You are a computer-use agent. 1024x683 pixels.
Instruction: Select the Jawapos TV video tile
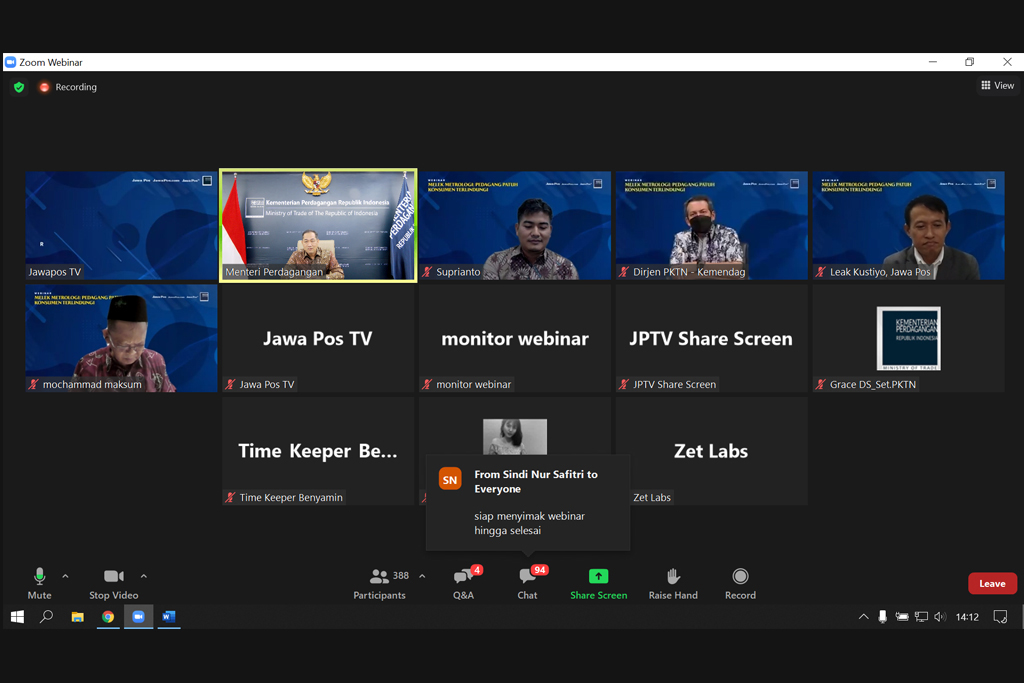point(121,225)
